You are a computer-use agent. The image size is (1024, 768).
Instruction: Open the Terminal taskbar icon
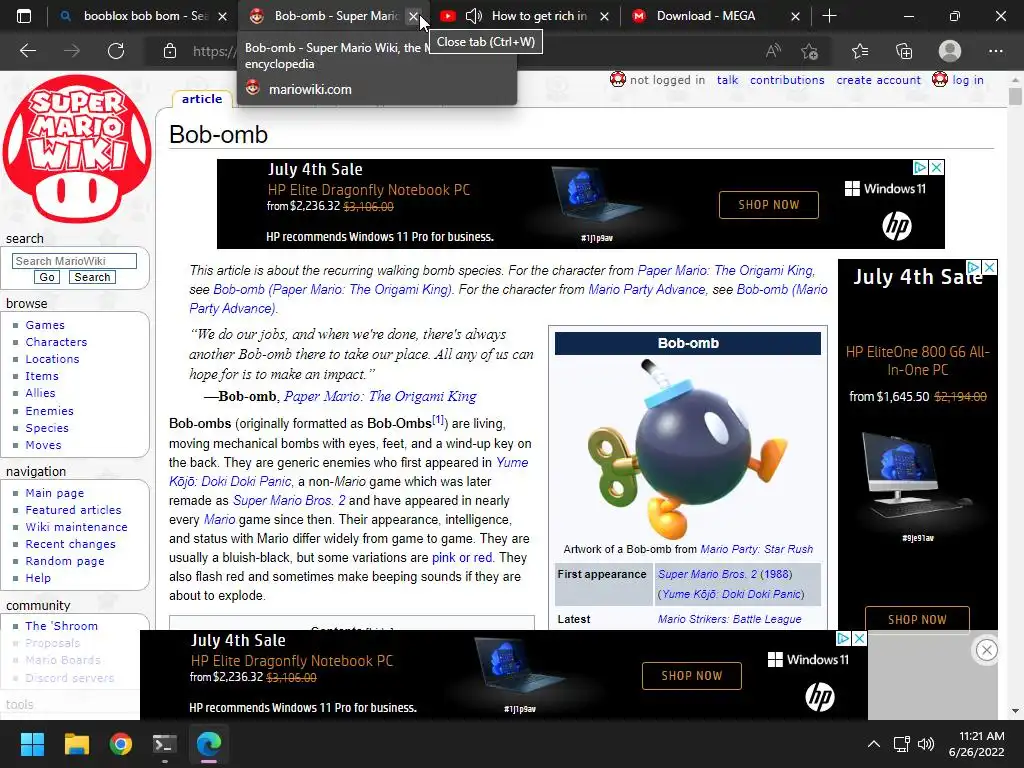tap(165, 744)
